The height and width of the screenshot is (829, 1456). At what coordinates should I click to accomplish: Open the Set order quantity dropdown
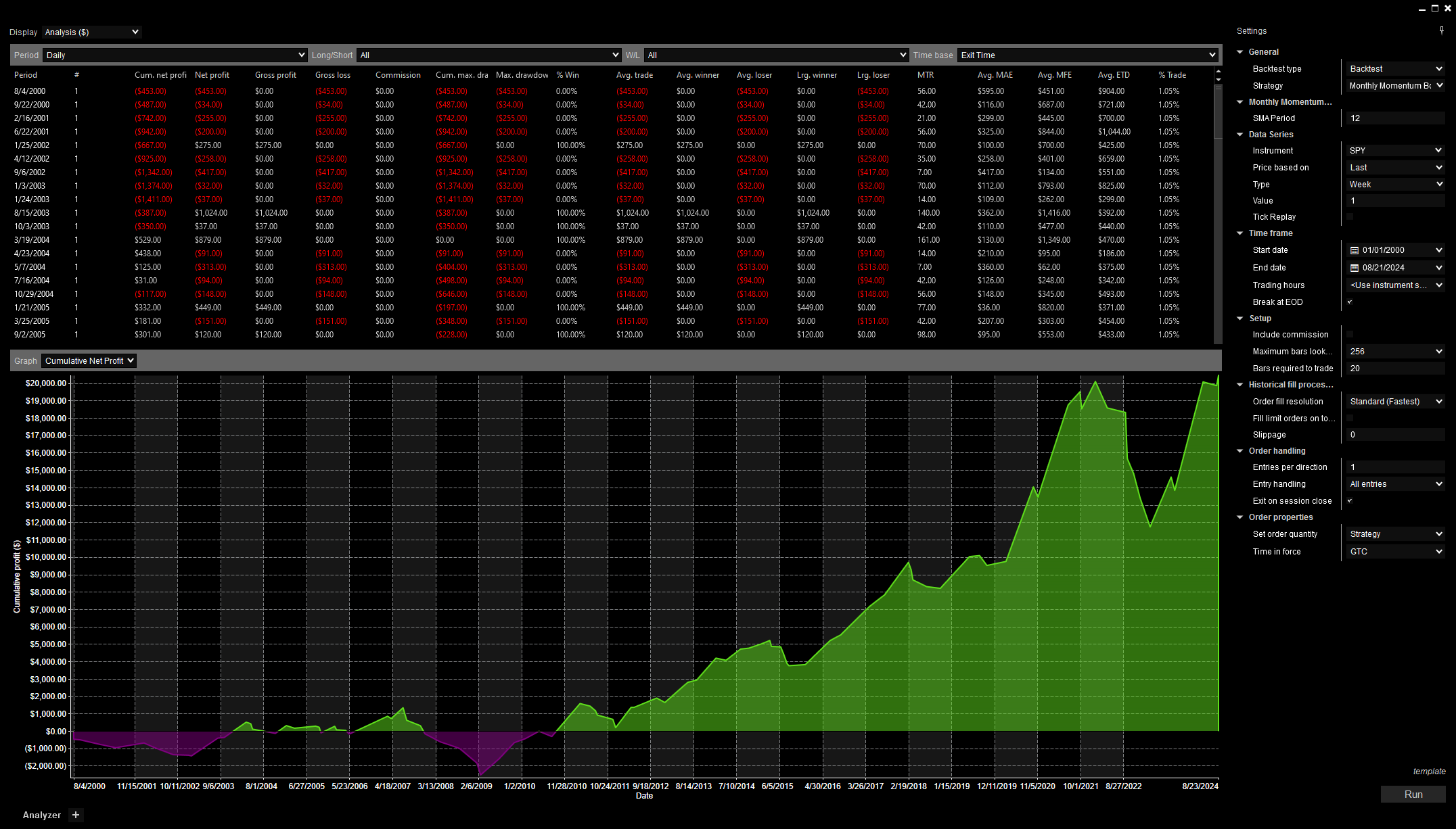click(x=1396, y=534)
